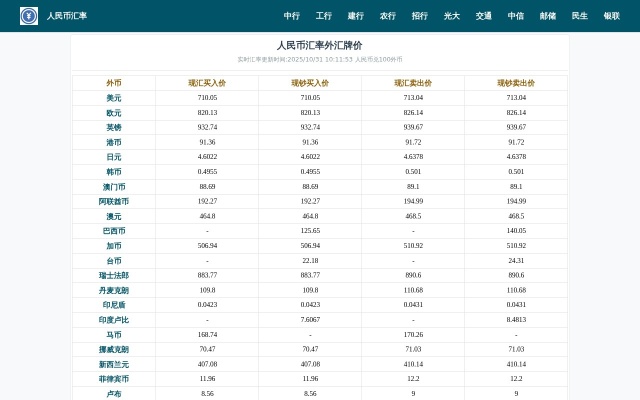Image resolution: width=640 pixels, height=400 pixels.
Task: Open the 英镑 currency entry
Action: click(x=114, y=127)
